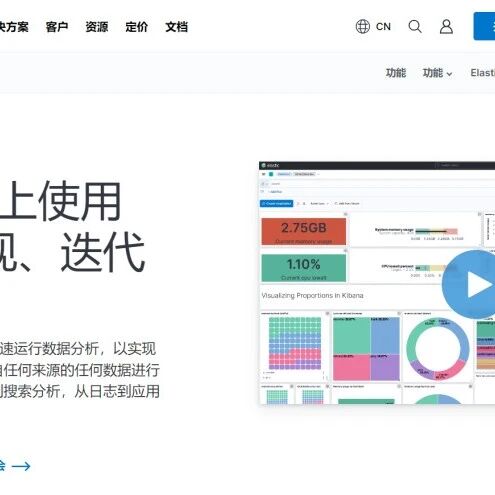The height and width of the screenshot is (495, 495).
Task: Click the 1.10% CPU usage tile
Action: click(x=304, y=268)
